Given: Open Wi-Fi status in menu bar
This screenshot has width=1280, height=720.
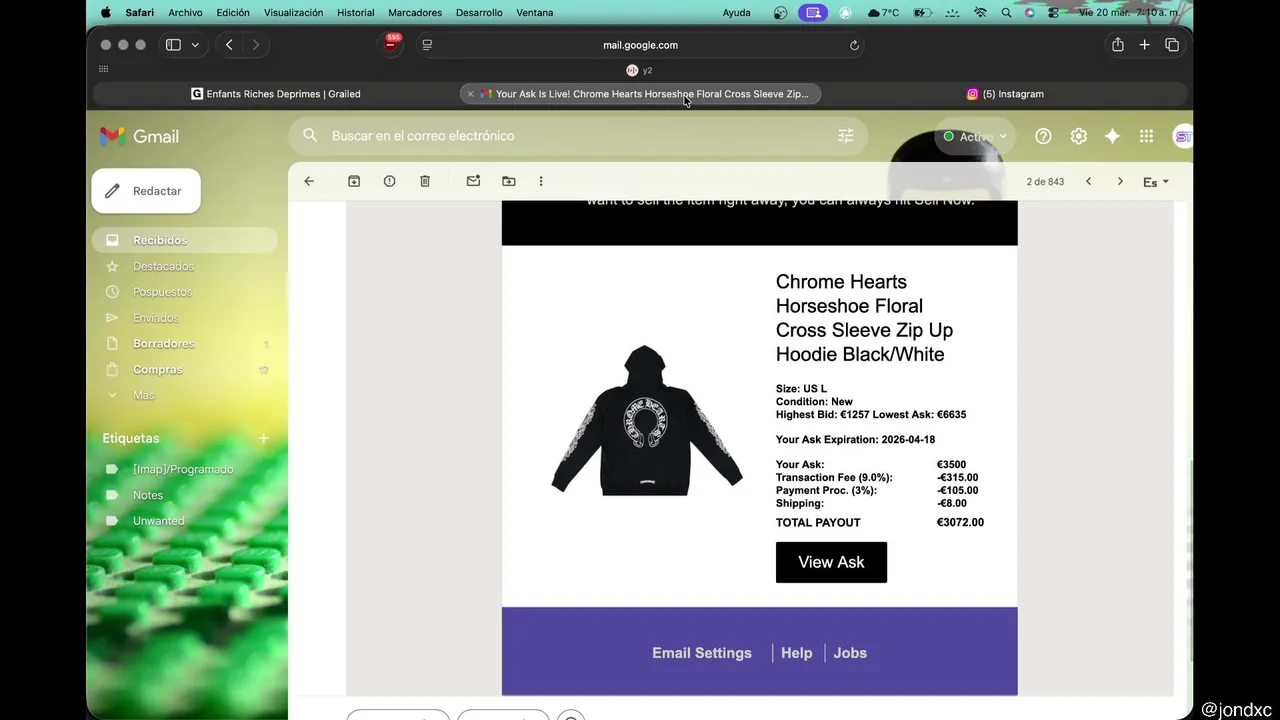Looking at the screenshot, I should [980, 13].
